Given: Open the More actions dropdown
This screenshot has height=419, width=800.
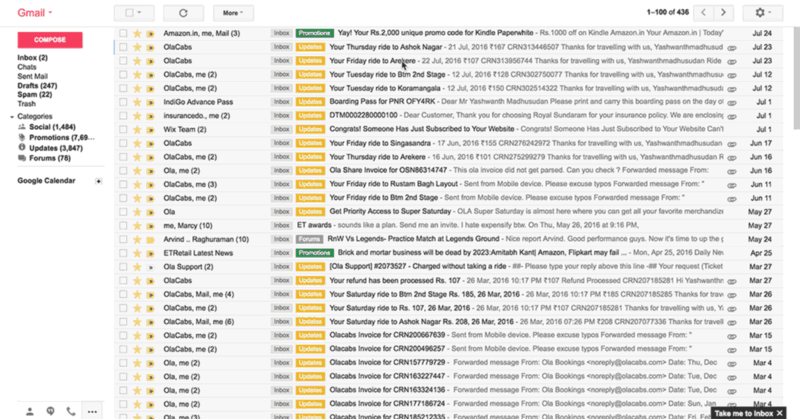Looking at the screenshot, I should pyautogui.click(x=233, y=13).
